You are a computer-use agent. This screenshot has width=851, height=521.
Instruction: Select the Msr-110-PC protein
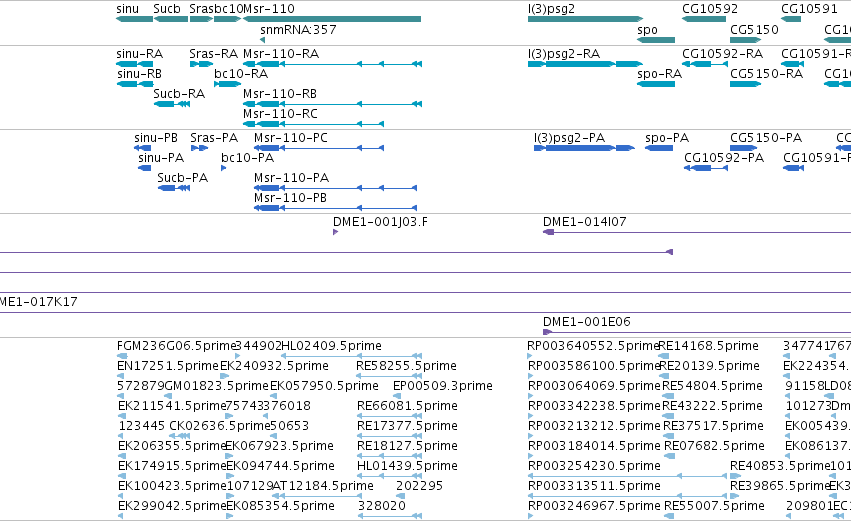tap(319, 148)
